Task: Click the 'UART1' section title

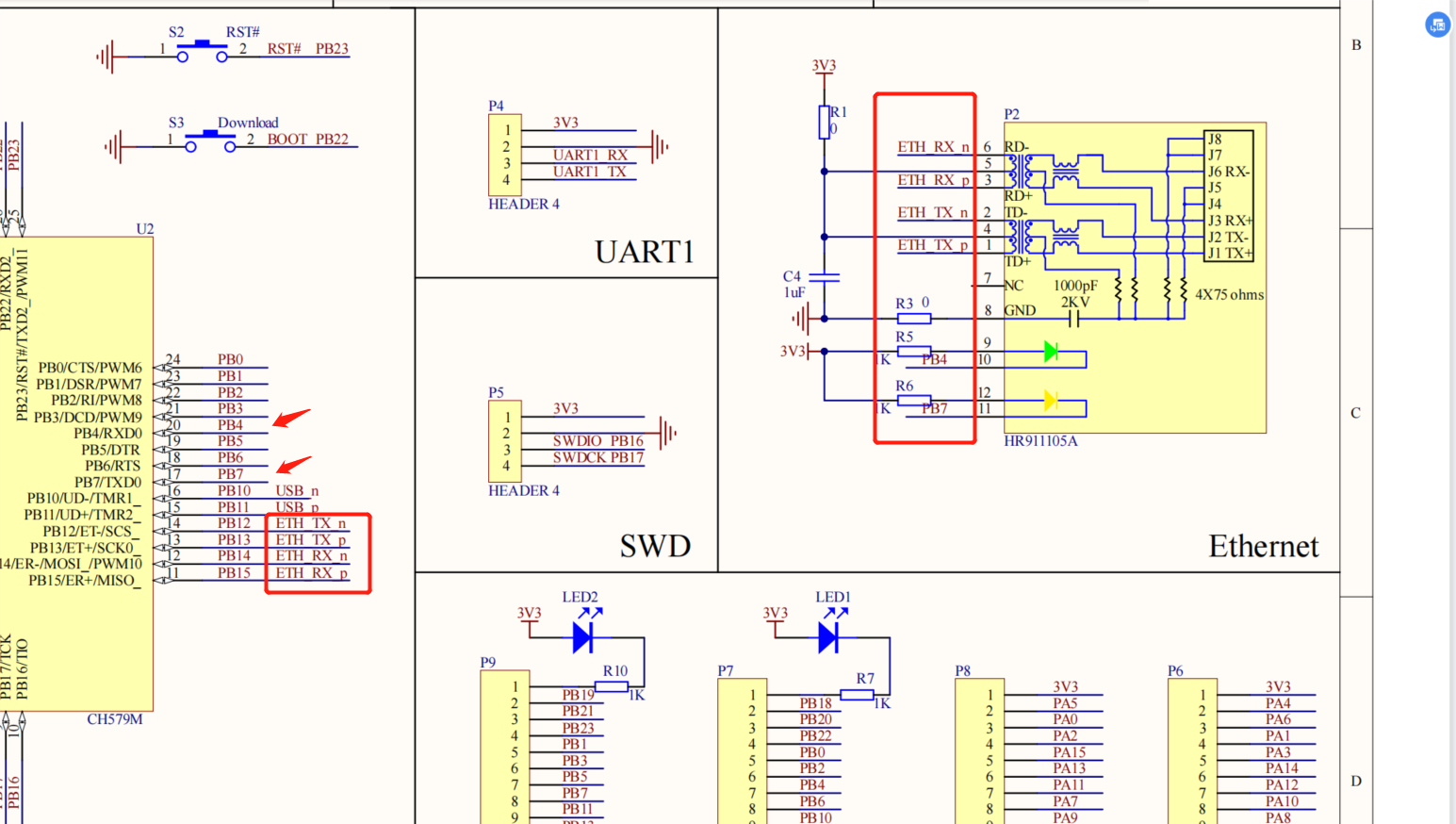Action: point(645,252)
